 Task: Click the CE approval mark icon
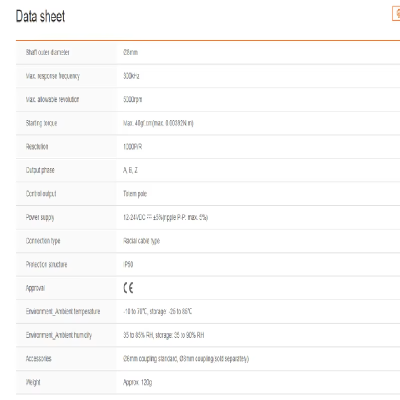128,288
